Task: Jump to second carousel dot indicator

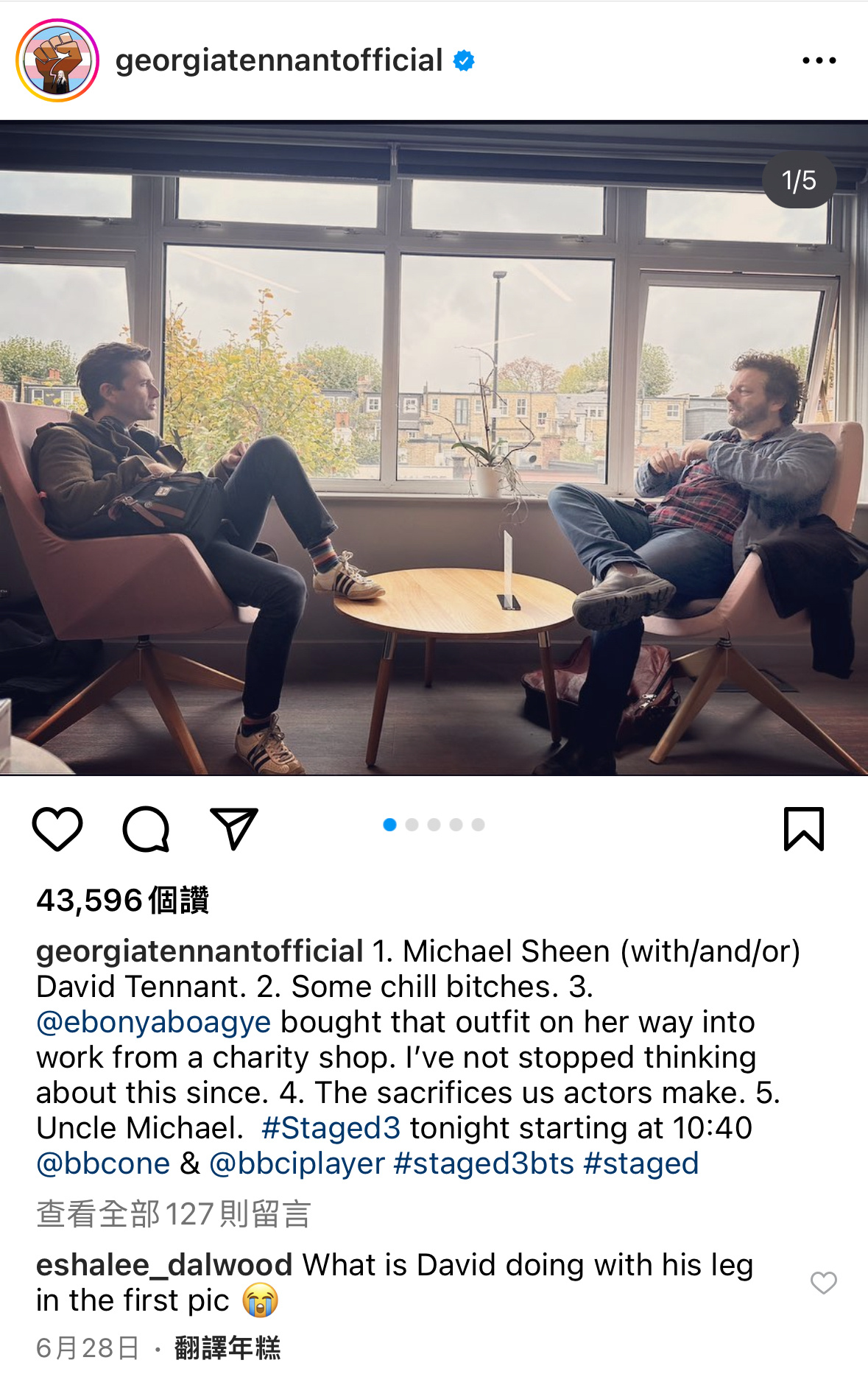Action: [x=412, y=825]
